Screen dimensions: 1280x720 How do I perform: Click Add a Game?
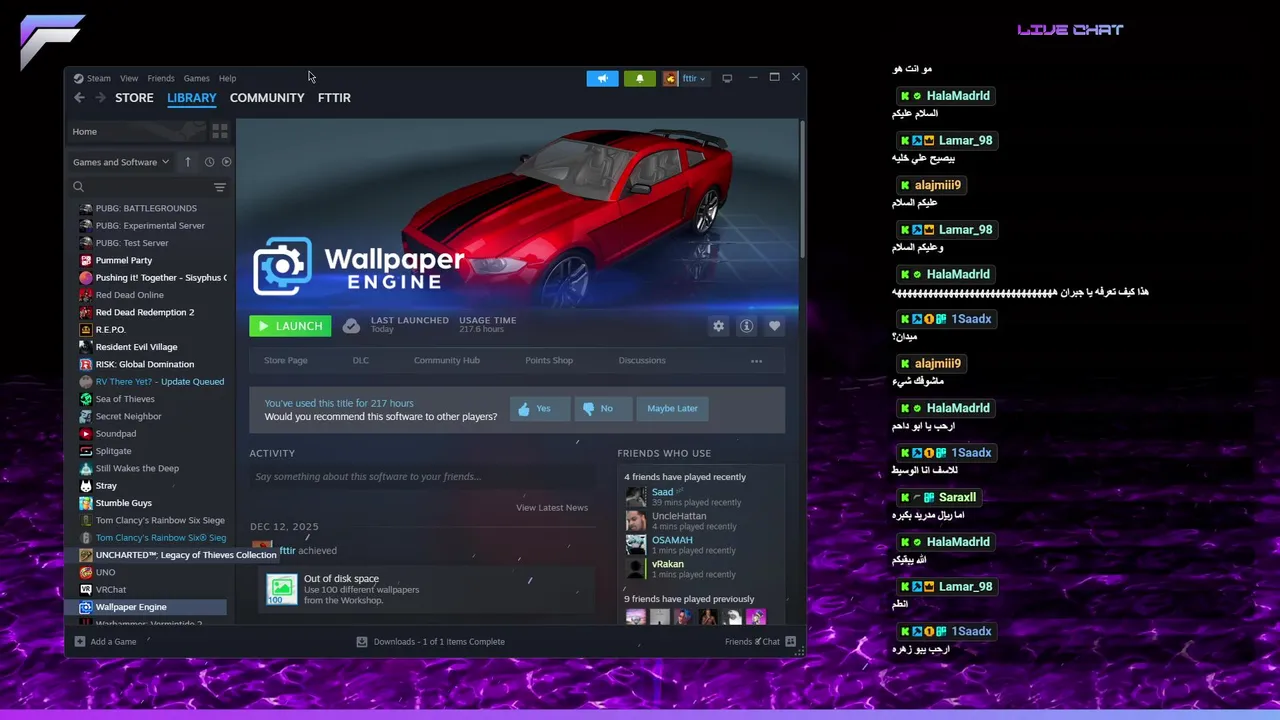[x=105, y=642]
